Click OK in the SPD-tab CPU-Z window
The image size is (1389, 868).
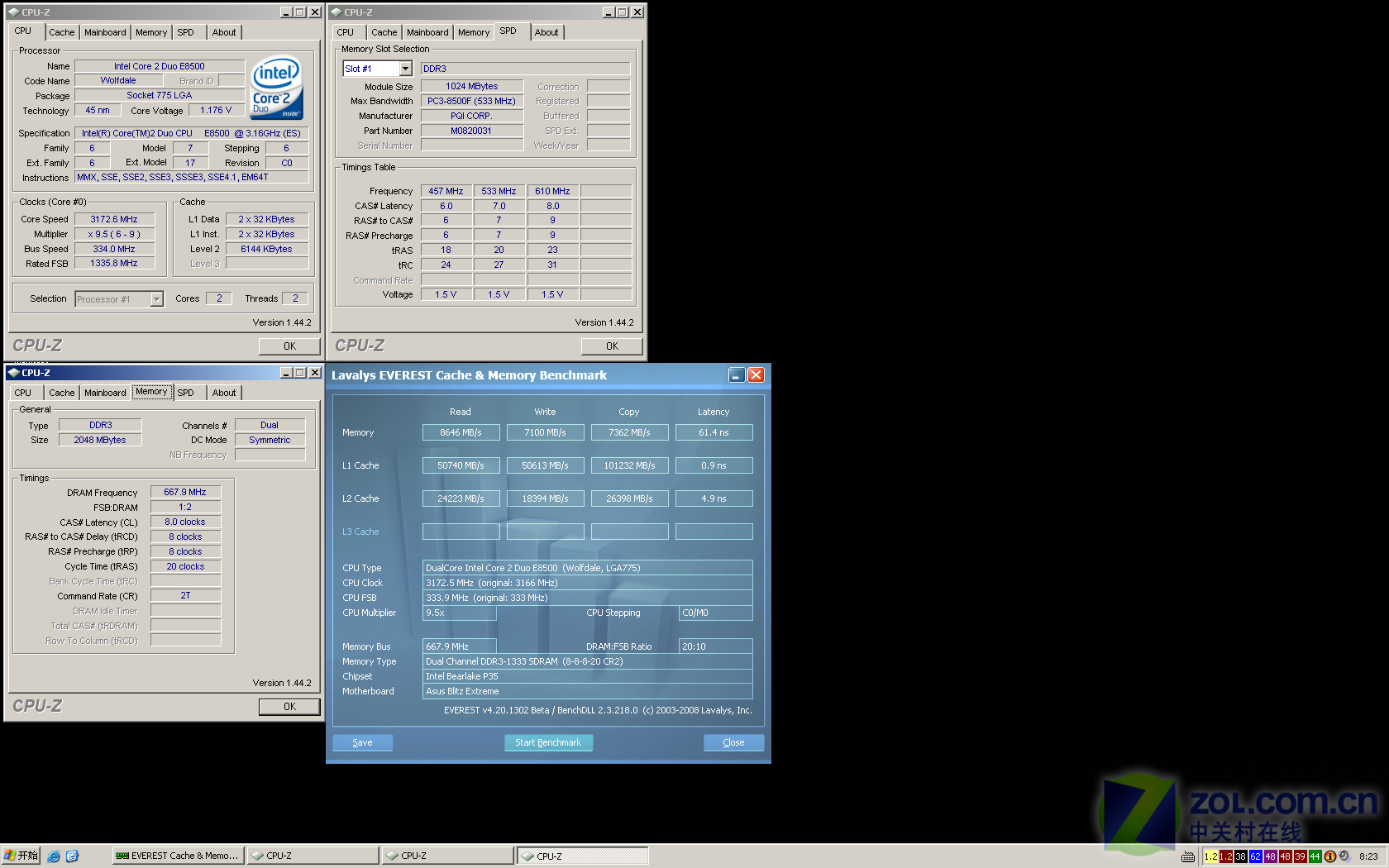pyautogui.click(x=612, y=346)
